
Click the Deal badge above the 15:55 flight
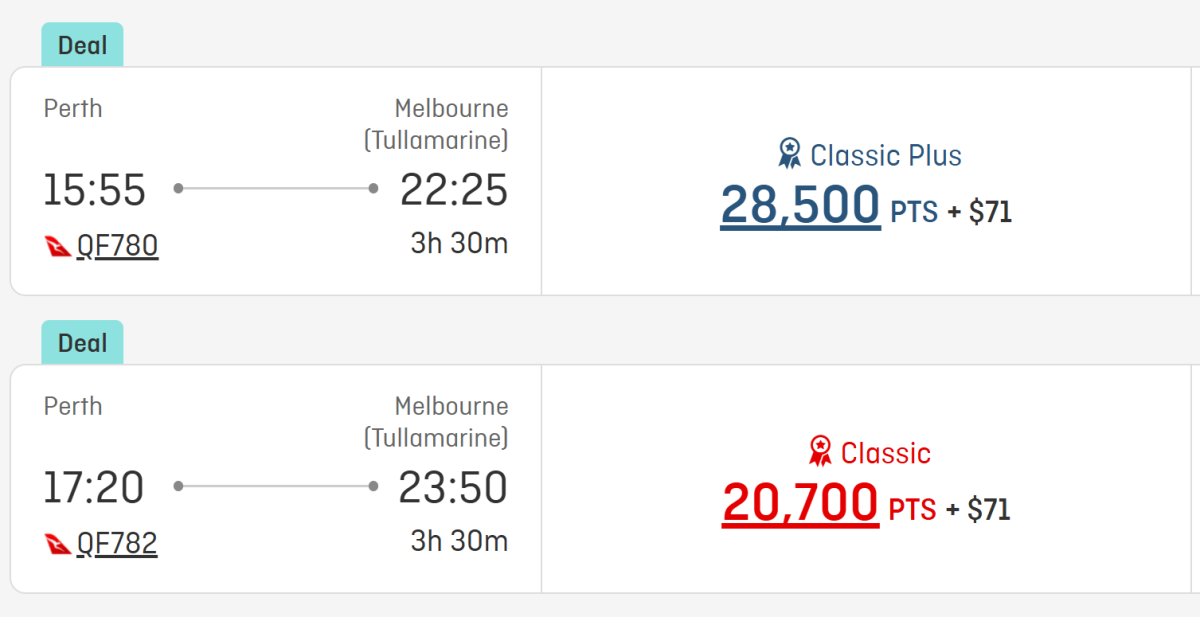(x=82, y=45)
